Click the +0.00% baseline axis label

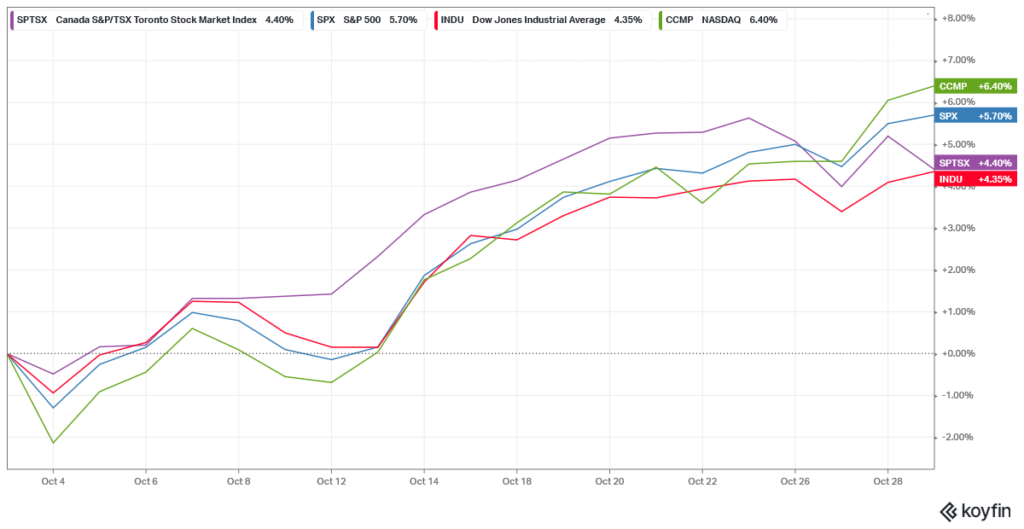click(x=959, y=353)
